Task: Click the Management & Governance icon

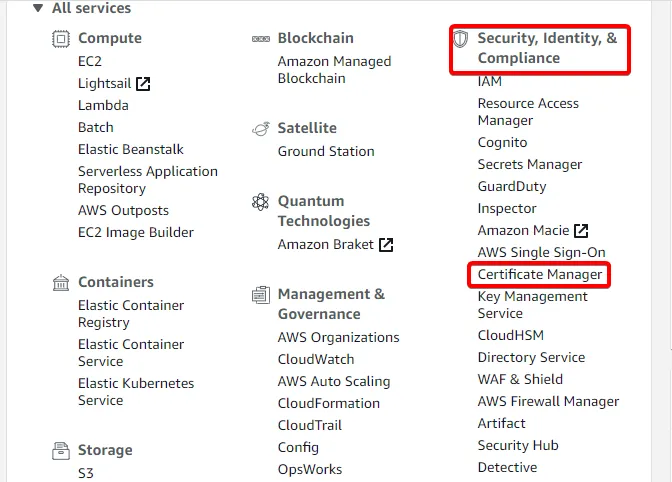Action: pyautogui.click(x=261, y=295)
